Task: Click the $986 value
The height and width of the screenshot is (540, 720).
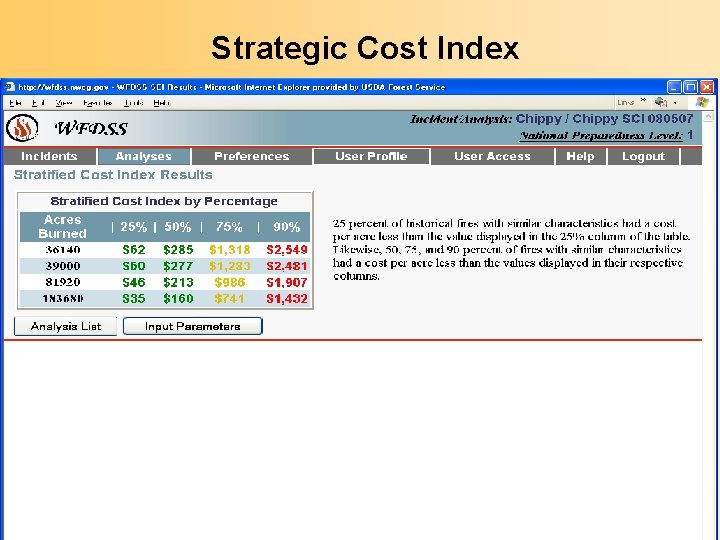Action: coord(230,282)
